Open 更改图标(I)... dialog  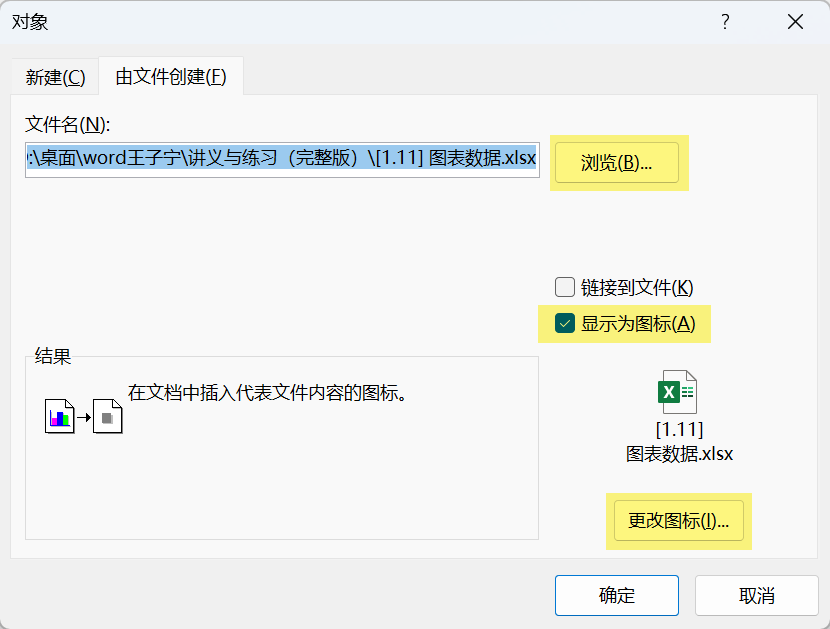(x=679, y=521)
